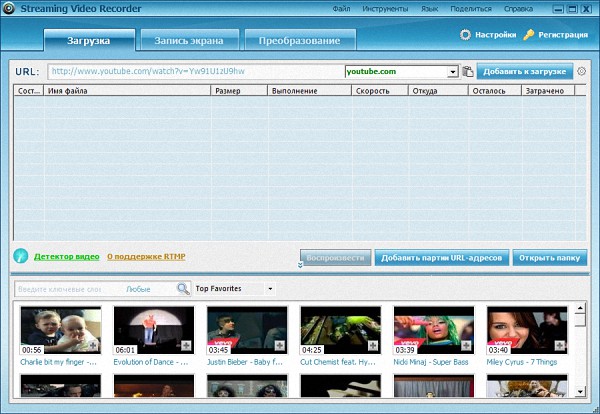The width and height of the screenshot is (600, 414).
Task: Start the search with the magnifier icon
Action: (x=183, y=288)
